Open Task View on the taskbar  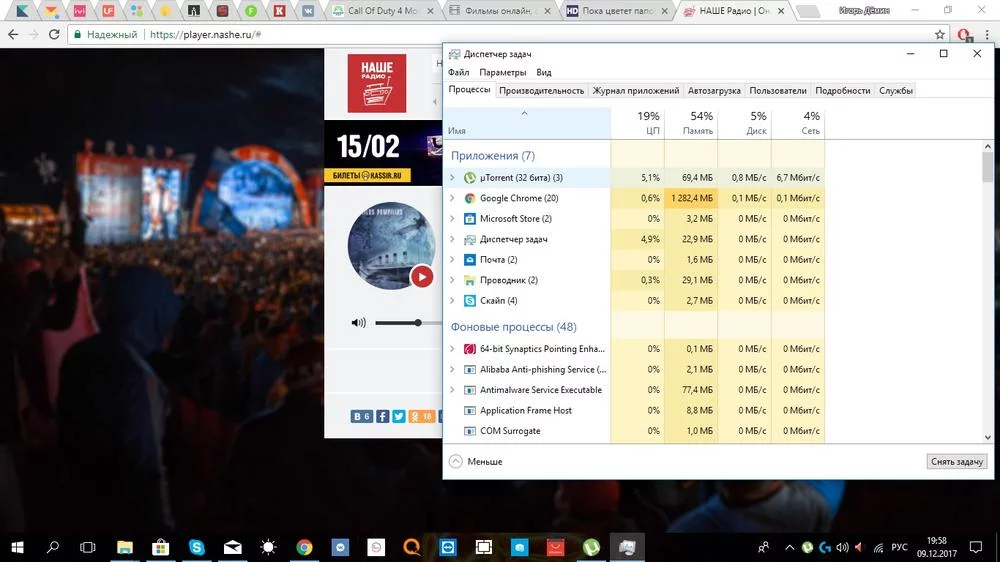point(87,547)
